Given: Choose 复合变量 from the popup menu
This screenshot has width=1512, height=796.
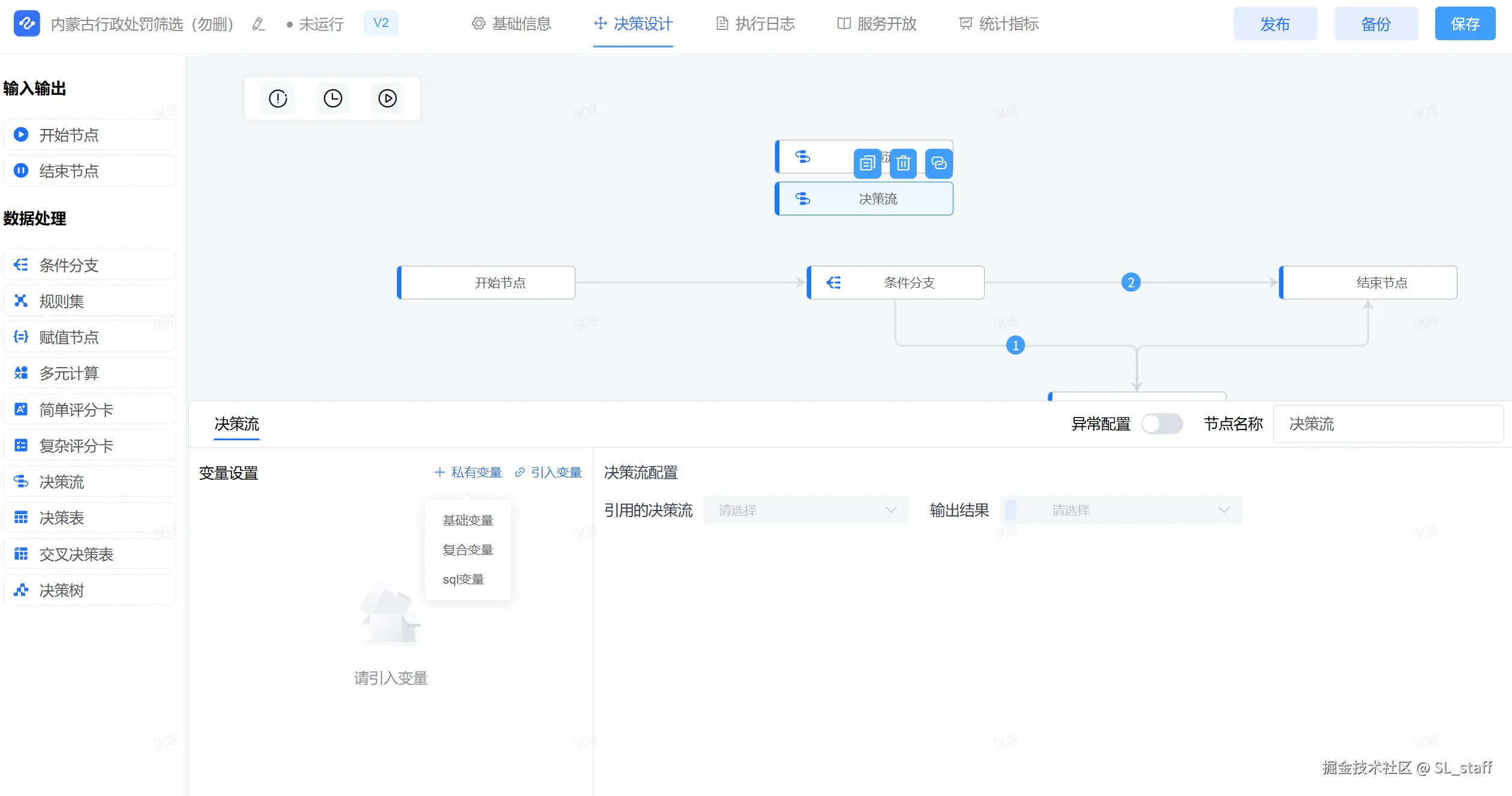Looking at the screenshot, I should [468, 550].
